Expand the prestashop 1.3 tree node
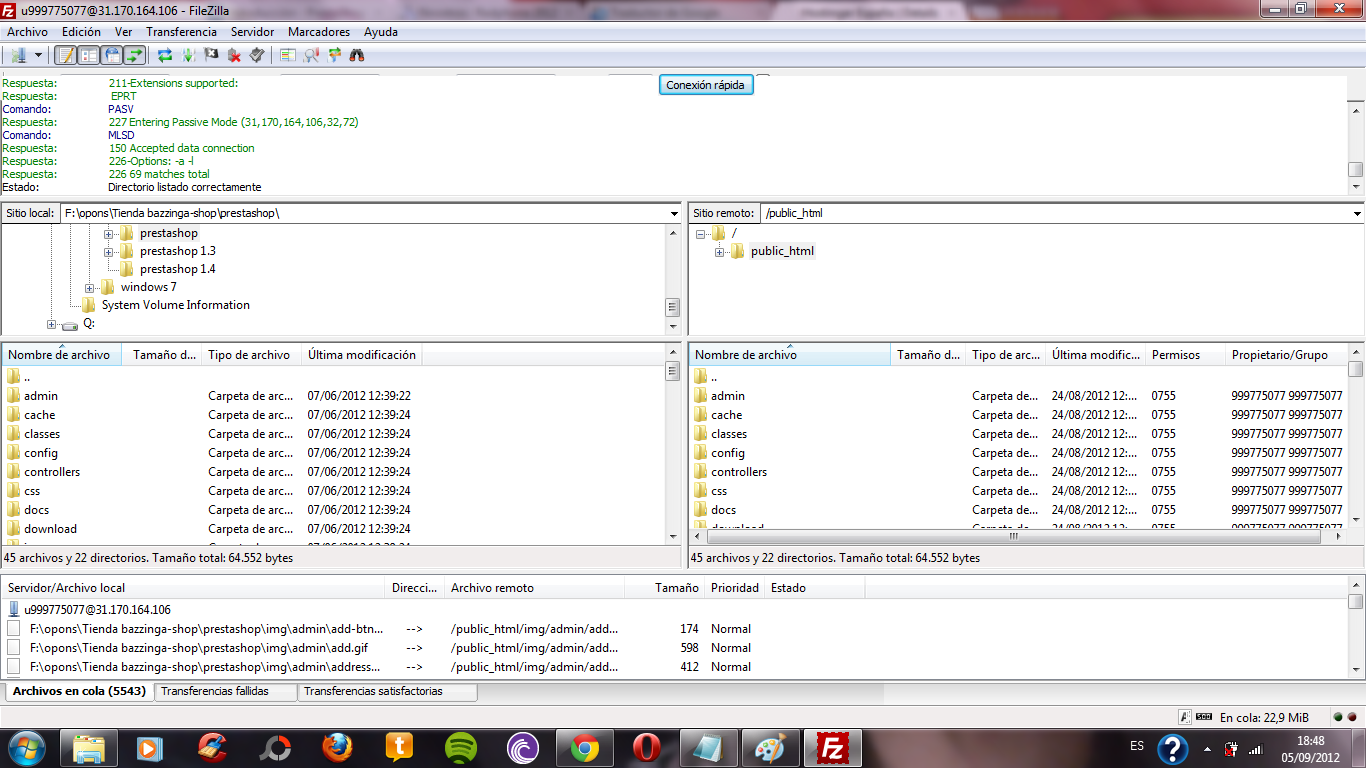Viewport: 1366px width, 768px height. coord(109,251)
